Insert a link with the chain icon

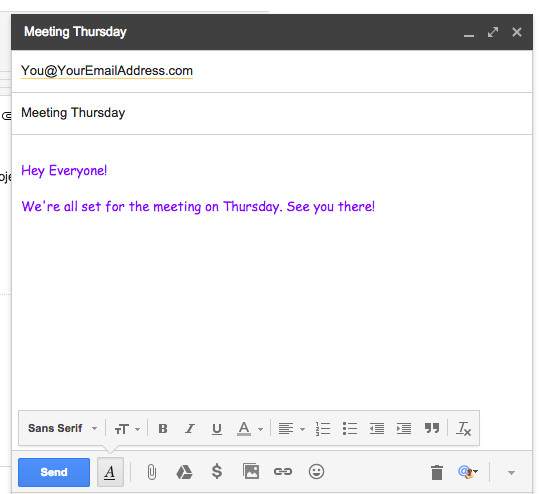point(283,472)
